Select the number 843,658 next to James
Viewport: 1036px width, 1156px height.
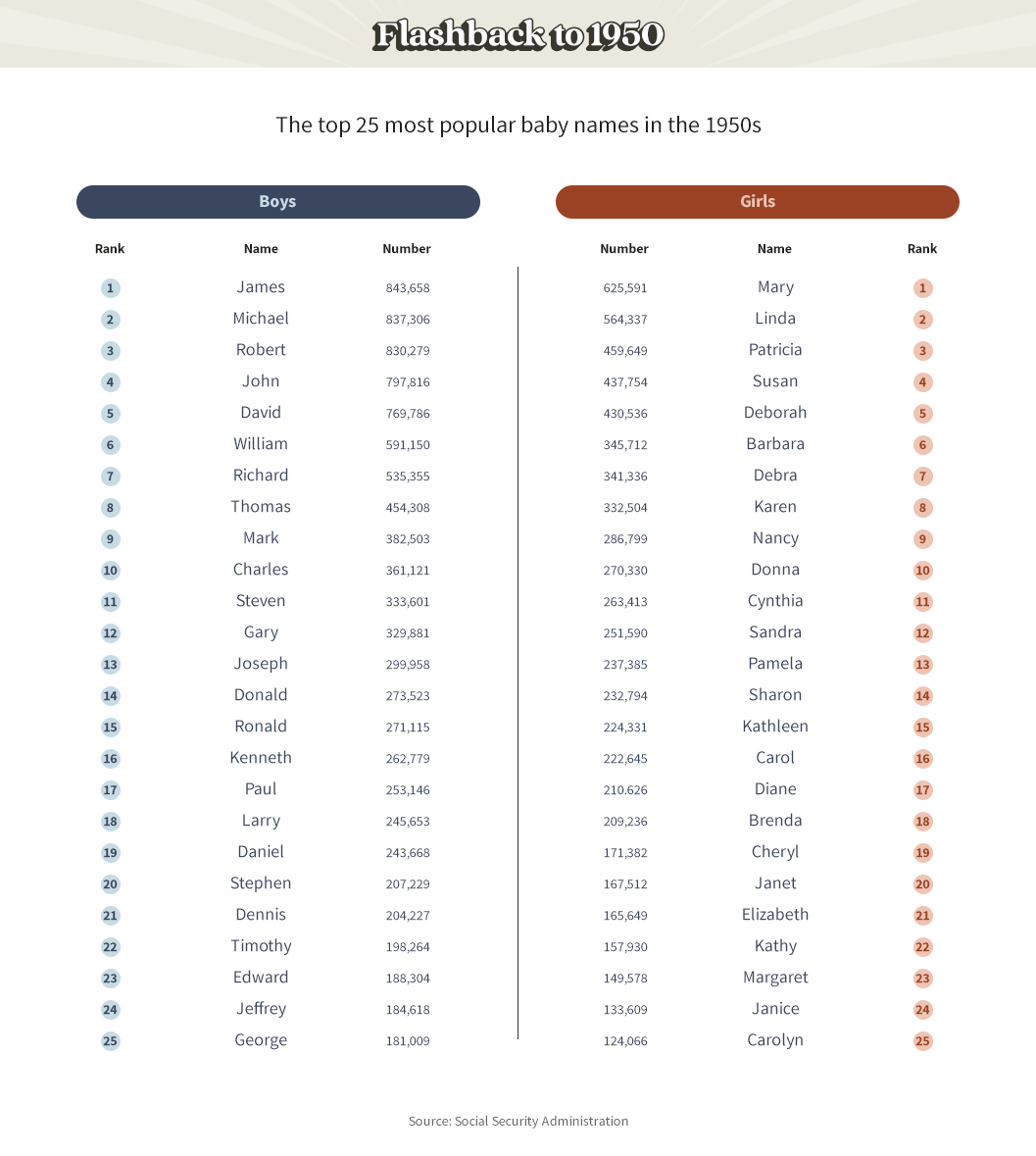[x=408, y=287]
